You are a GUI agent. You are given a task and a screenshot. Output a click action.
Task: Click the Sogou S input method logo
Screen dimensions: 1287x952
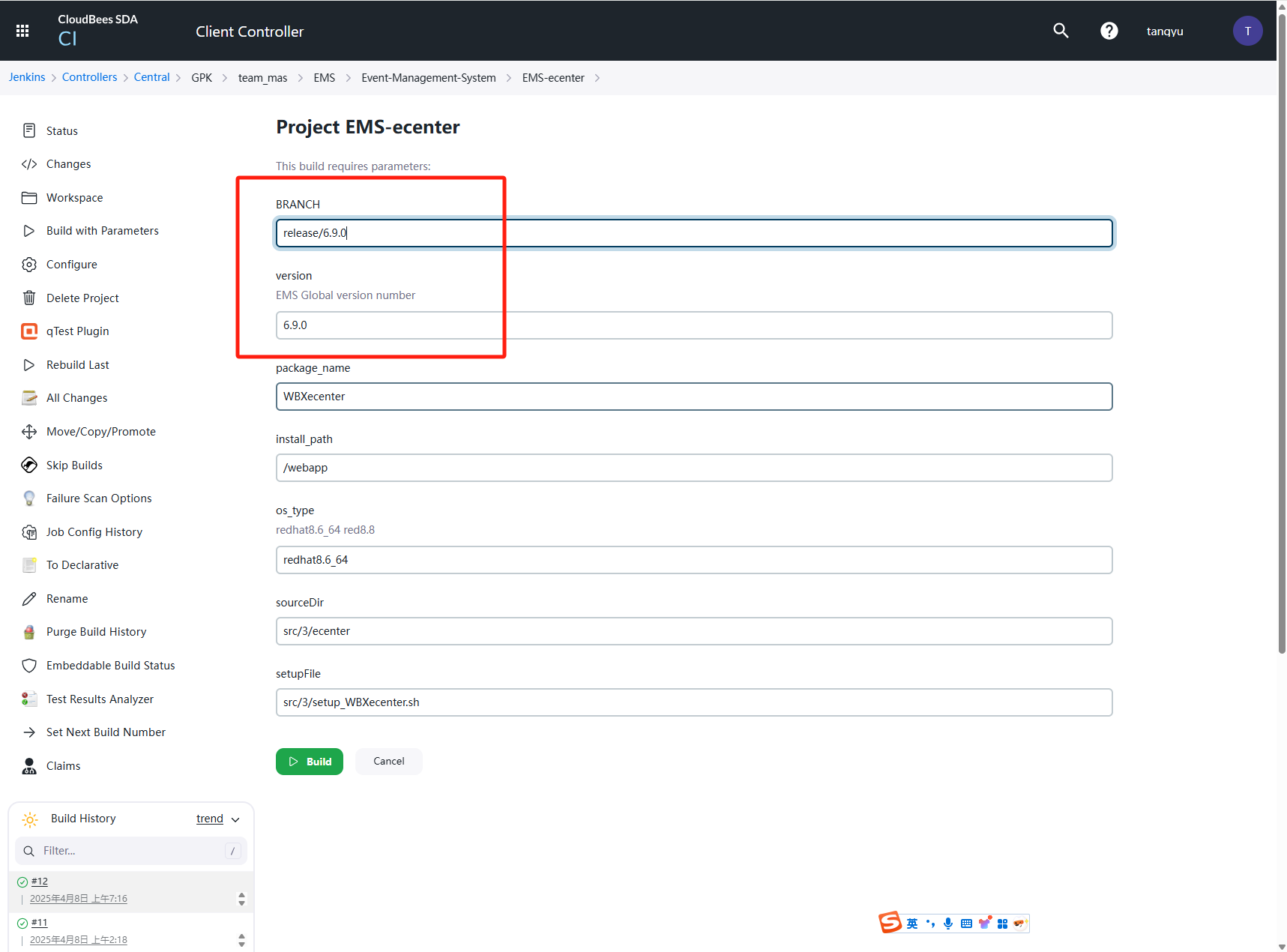coord(890,923)
